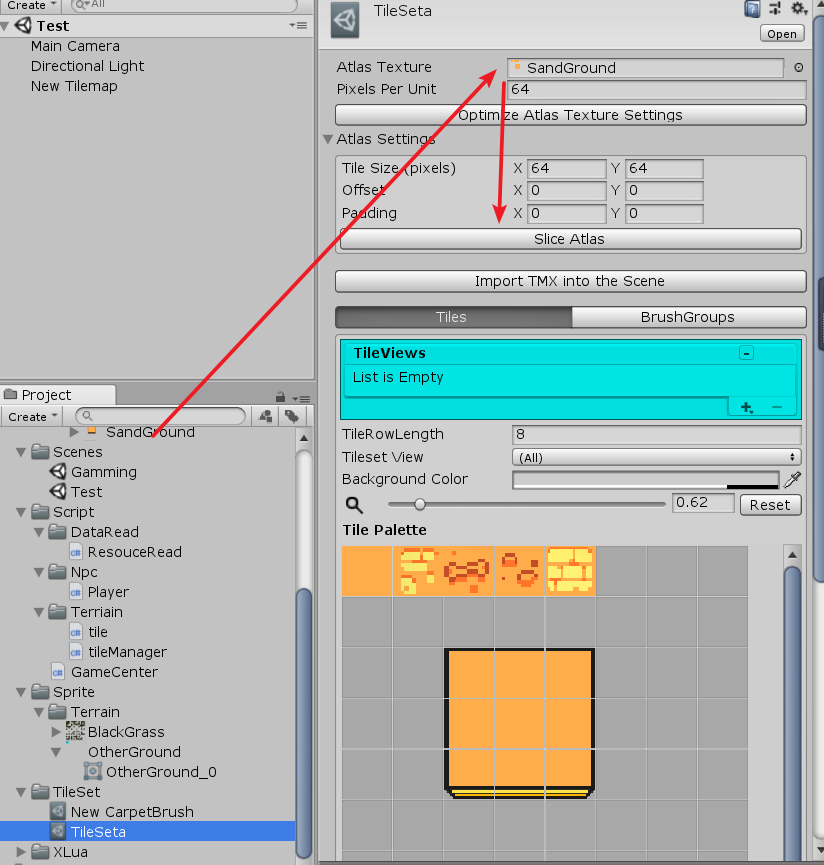The width and height of the screenshot is (824, 865).
Task: Click the Background Color swatch
Action: point(645,479)
